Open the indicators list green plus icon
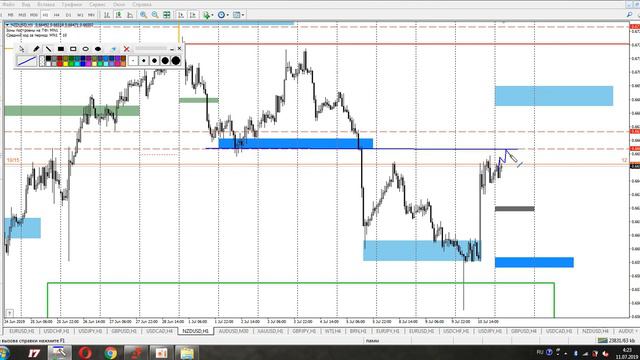Image resolution: width=640 pixels, height=360 pixels. (x=207, y=15)
